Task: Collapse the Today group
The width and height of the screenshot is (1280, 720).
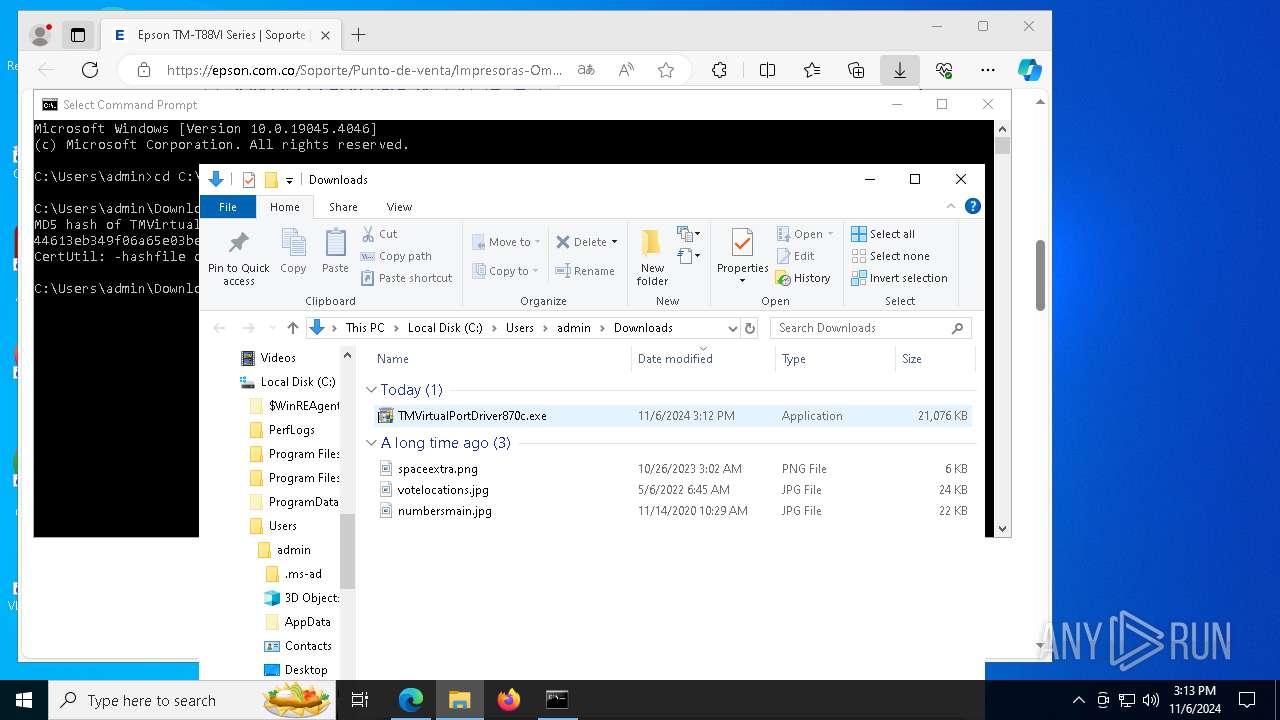Action: point(372,390)
